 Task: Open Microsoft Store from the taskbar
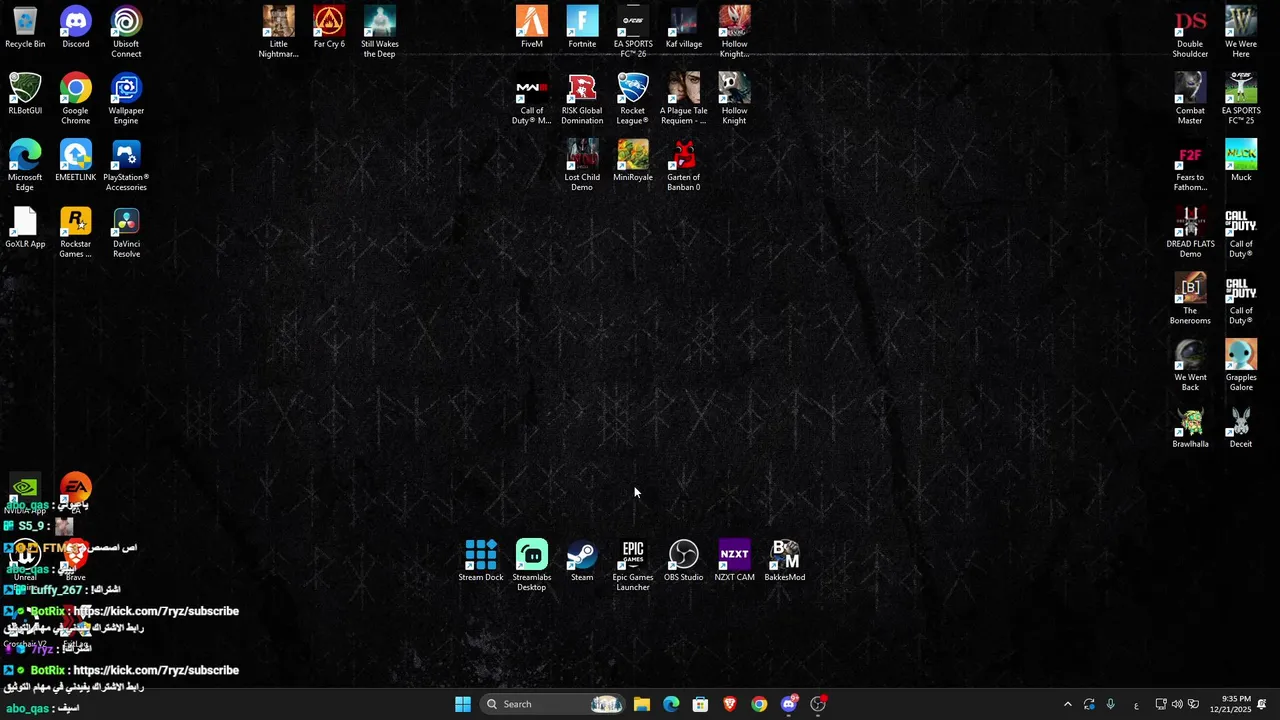point(700,704)
